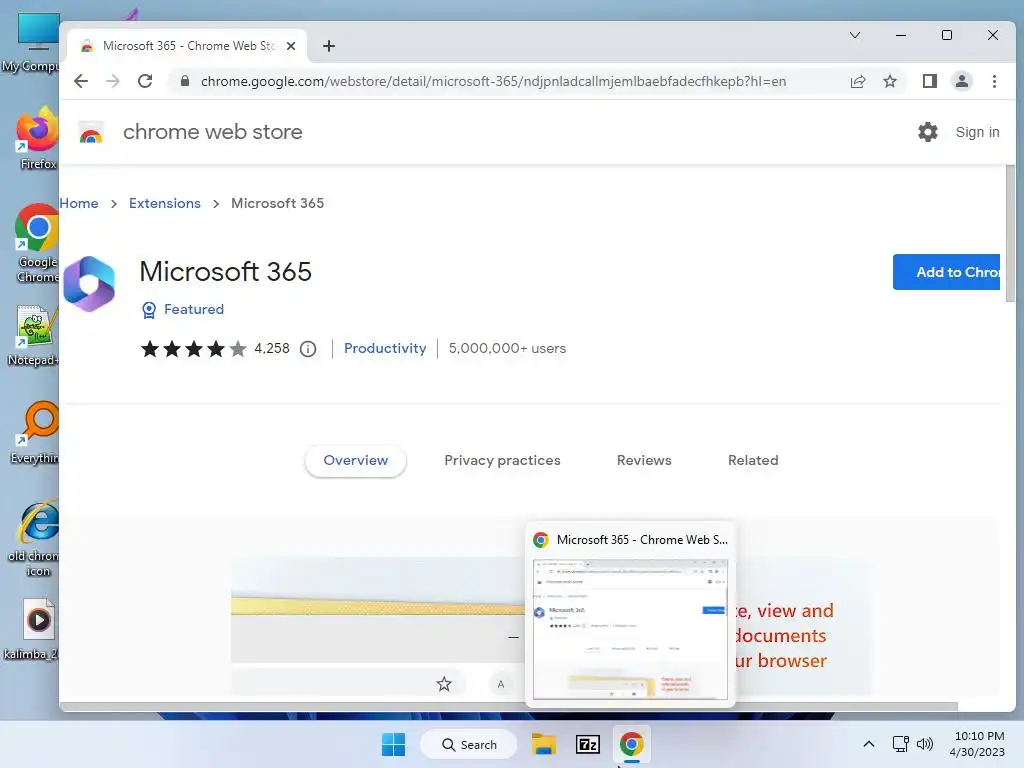
Task: Show hidden system tray icons
Action: click(x=869, y=744)
